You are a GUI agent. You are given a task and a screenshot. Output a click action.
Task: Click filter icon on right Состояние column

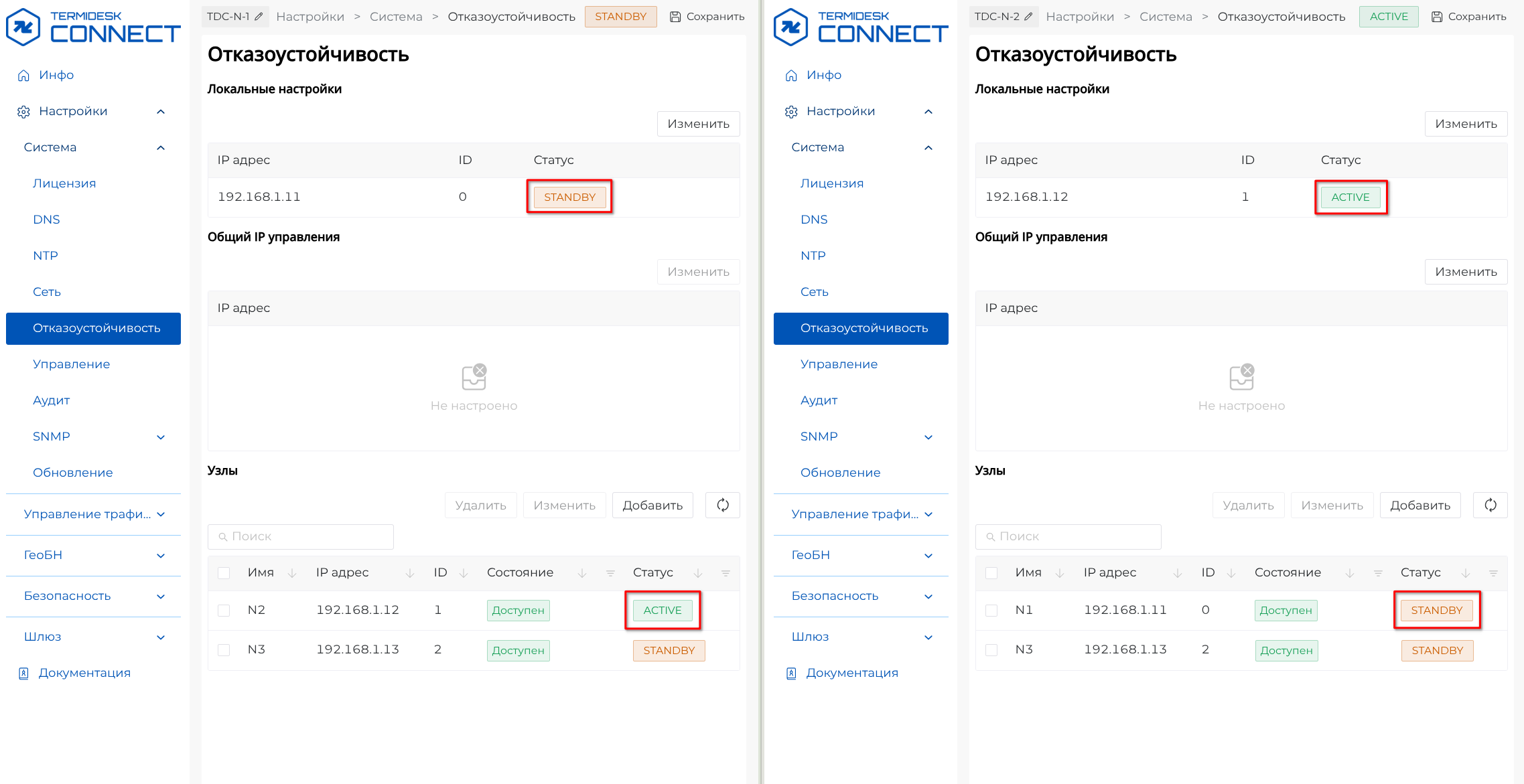point(1378,573)
